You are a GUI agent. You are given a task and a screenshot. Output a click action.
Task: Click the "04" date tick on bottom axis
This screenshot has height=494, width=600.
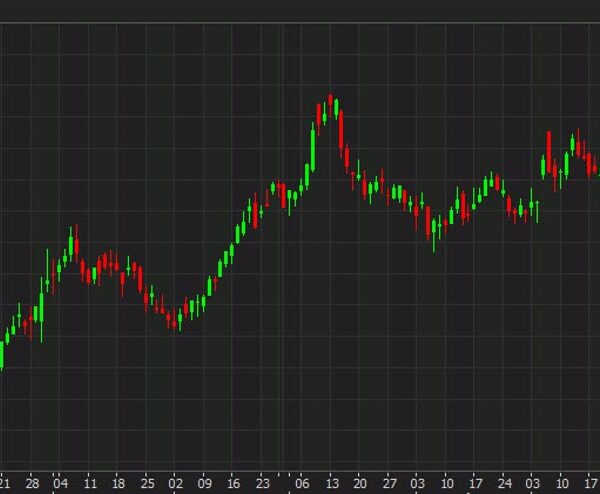61,479
